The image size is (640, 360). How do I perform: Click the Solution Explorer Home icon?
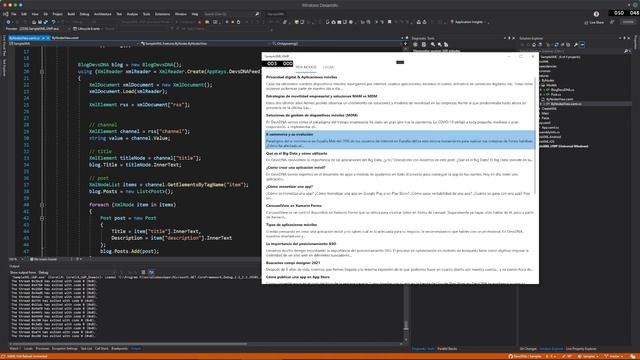coord(533,44)
